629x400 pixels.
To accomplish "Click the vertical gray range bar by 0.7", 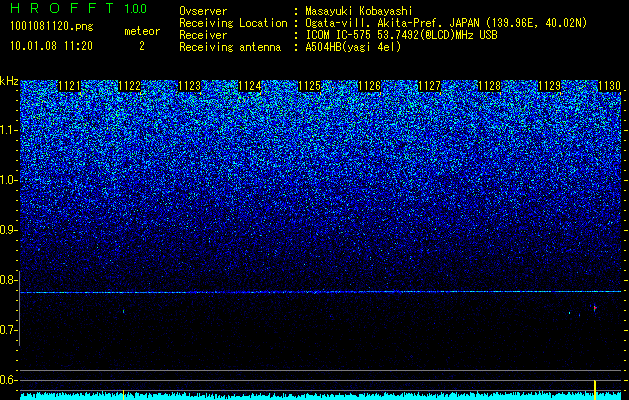I will tap(20, 308).
